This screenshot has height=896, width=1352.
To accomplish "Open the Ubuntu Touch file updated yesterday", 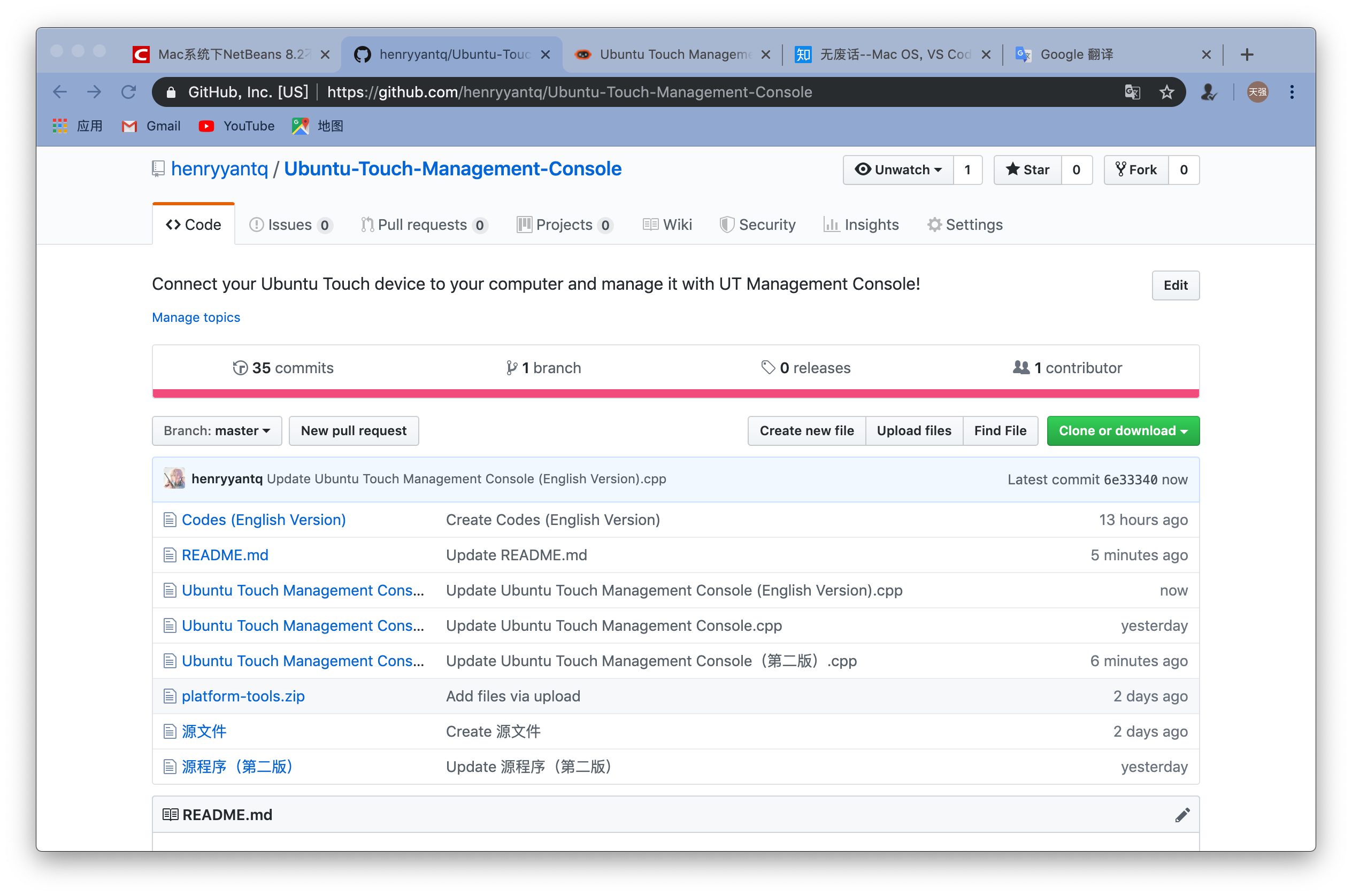I will click(302, 625).
